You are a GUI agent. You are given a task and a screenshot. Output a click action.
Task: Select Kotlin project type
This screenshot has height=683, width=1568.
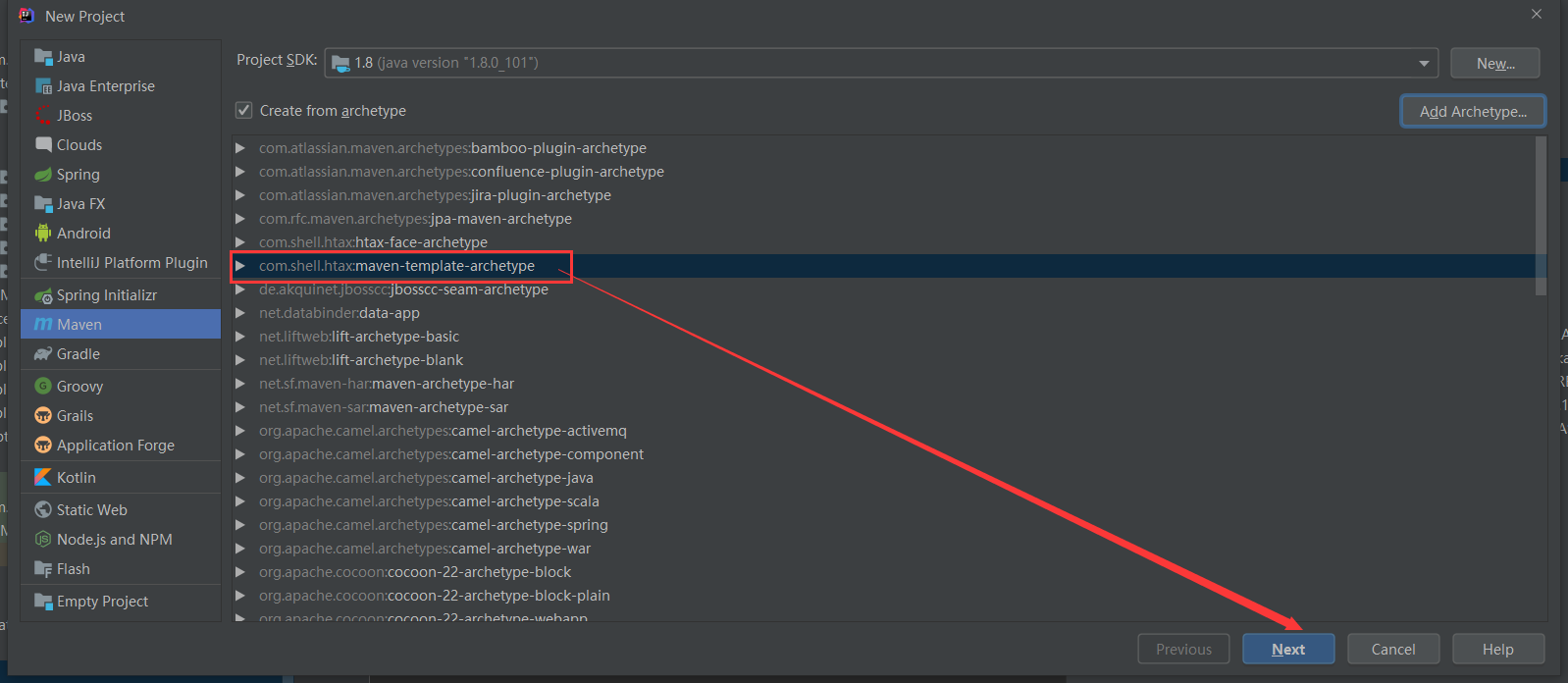(121, 478)
